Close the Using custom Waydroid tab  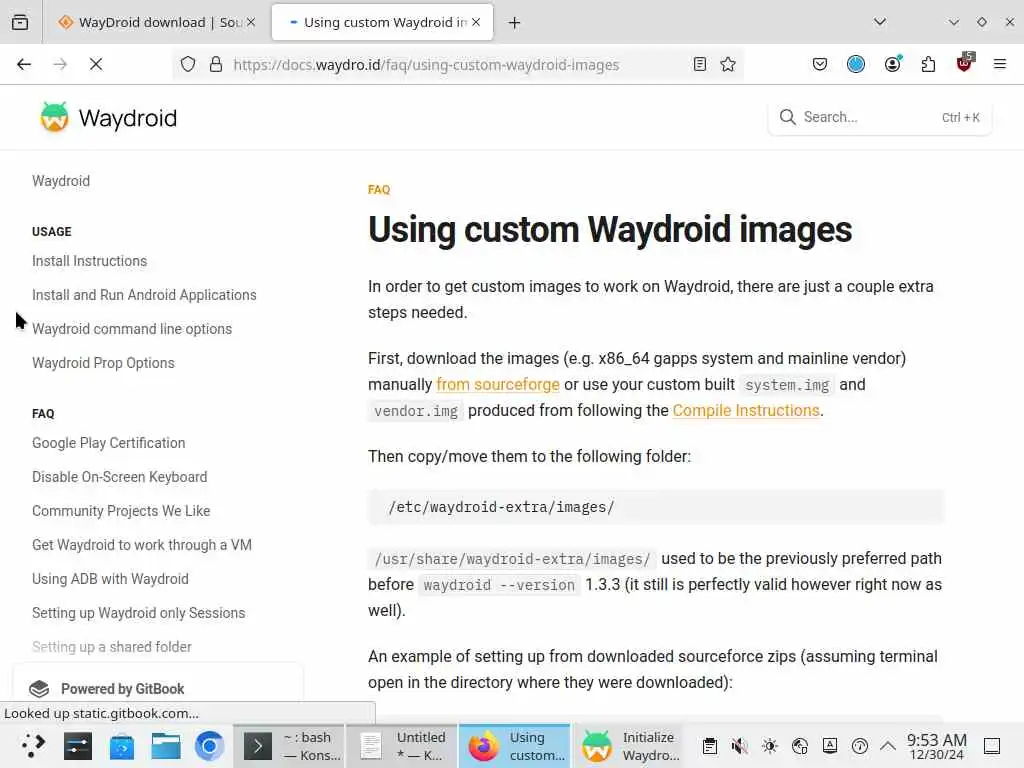point(476,22)
